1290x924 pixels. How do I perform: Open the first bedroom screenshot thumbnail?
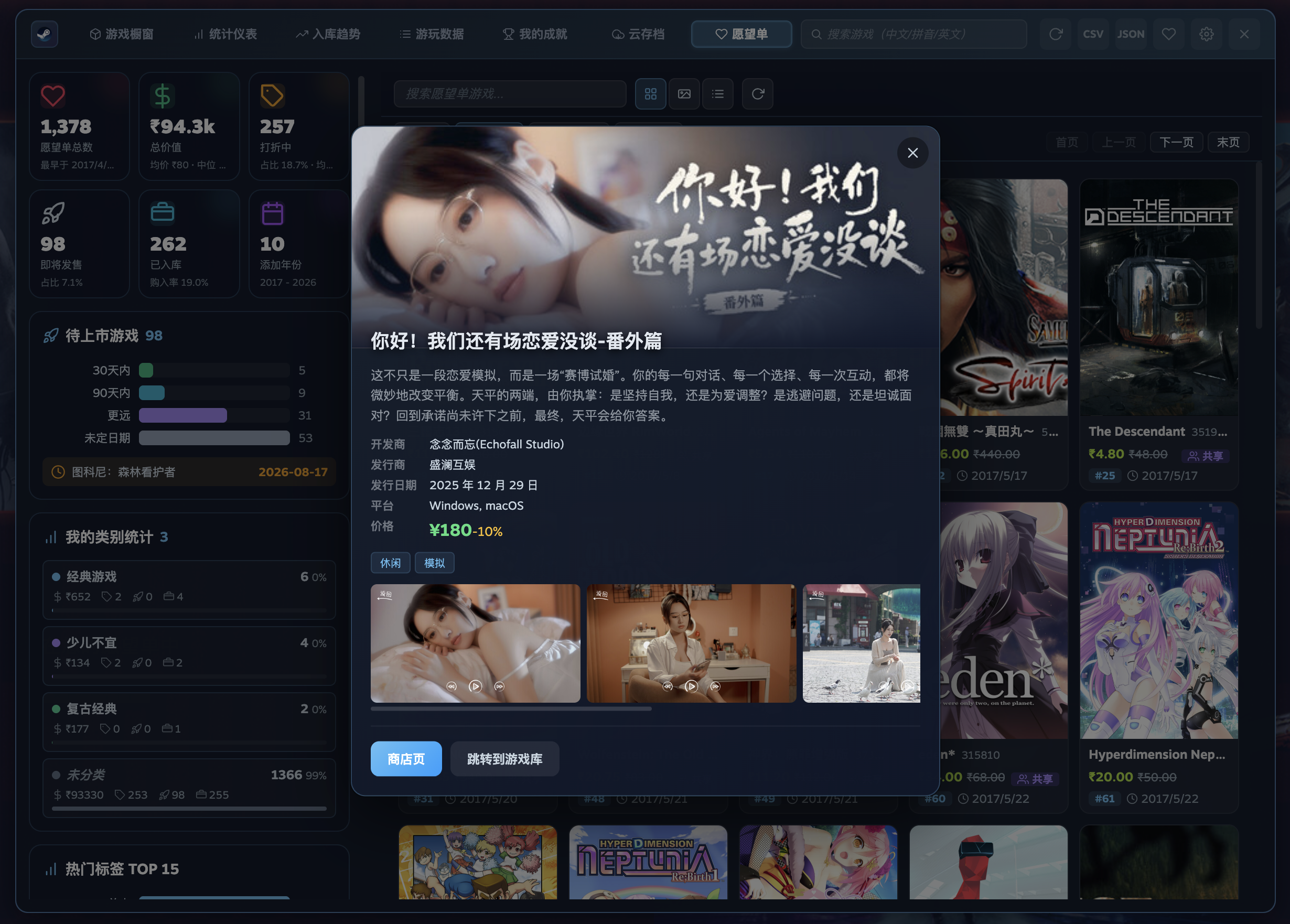(x=476, y=643)
